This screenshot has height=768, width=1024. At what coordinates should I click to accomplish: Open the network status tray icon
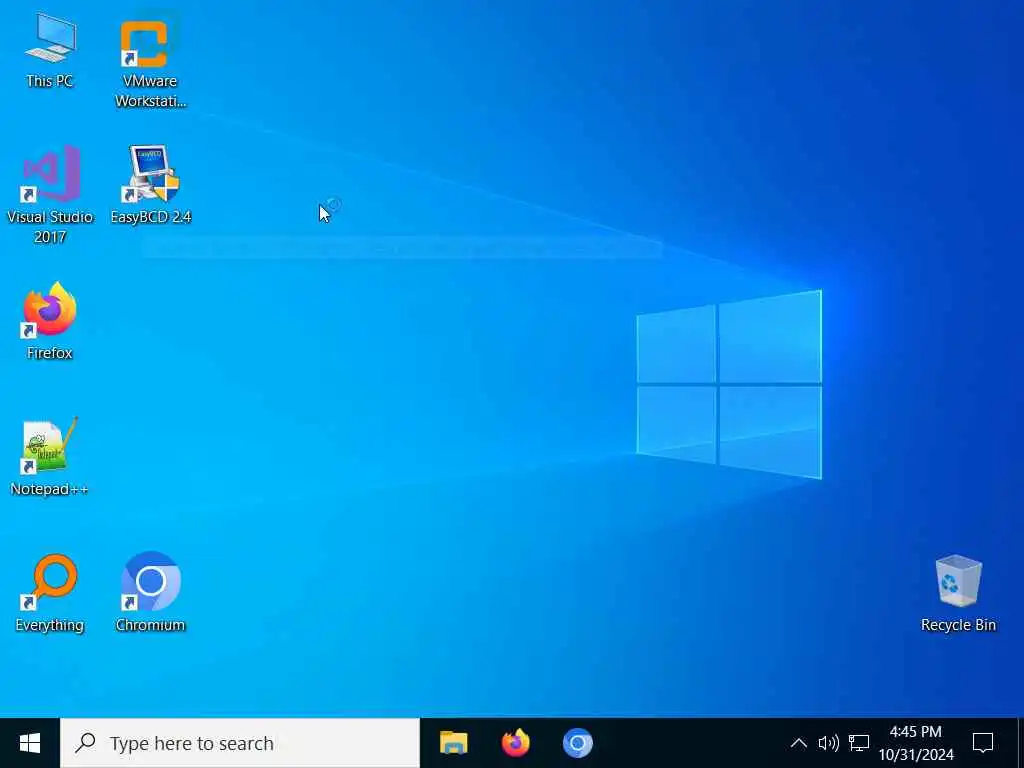click(x=859, y=743)
